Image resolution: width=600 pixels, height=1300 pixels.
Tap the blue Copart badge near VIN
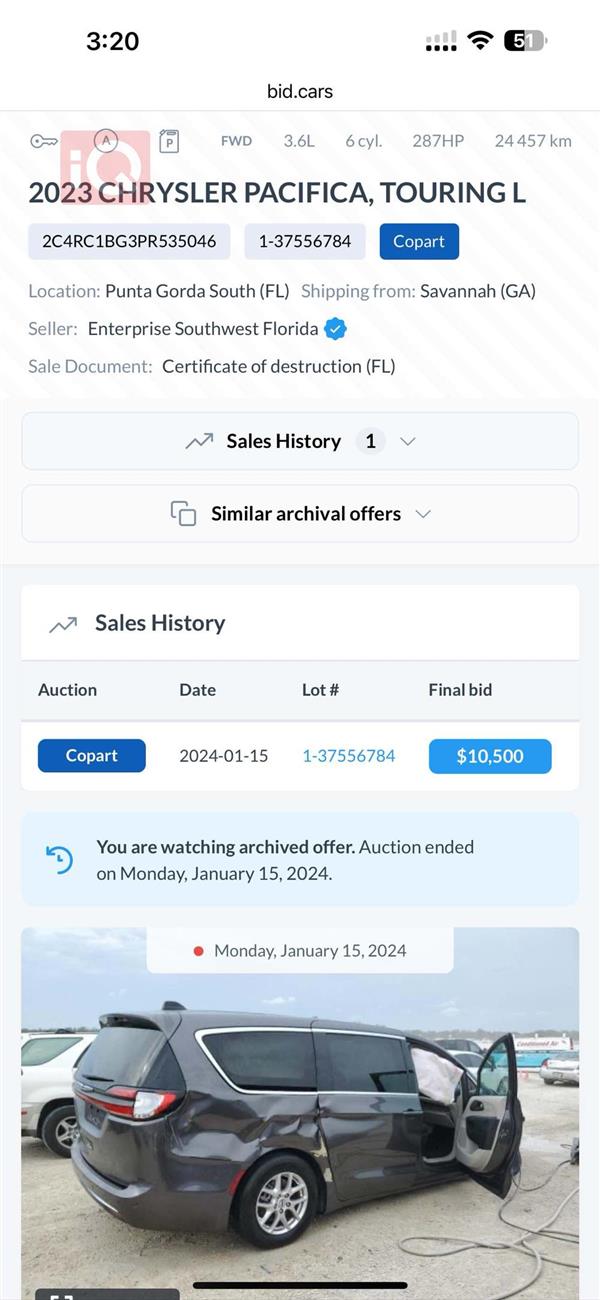click(x=419, y=241)
